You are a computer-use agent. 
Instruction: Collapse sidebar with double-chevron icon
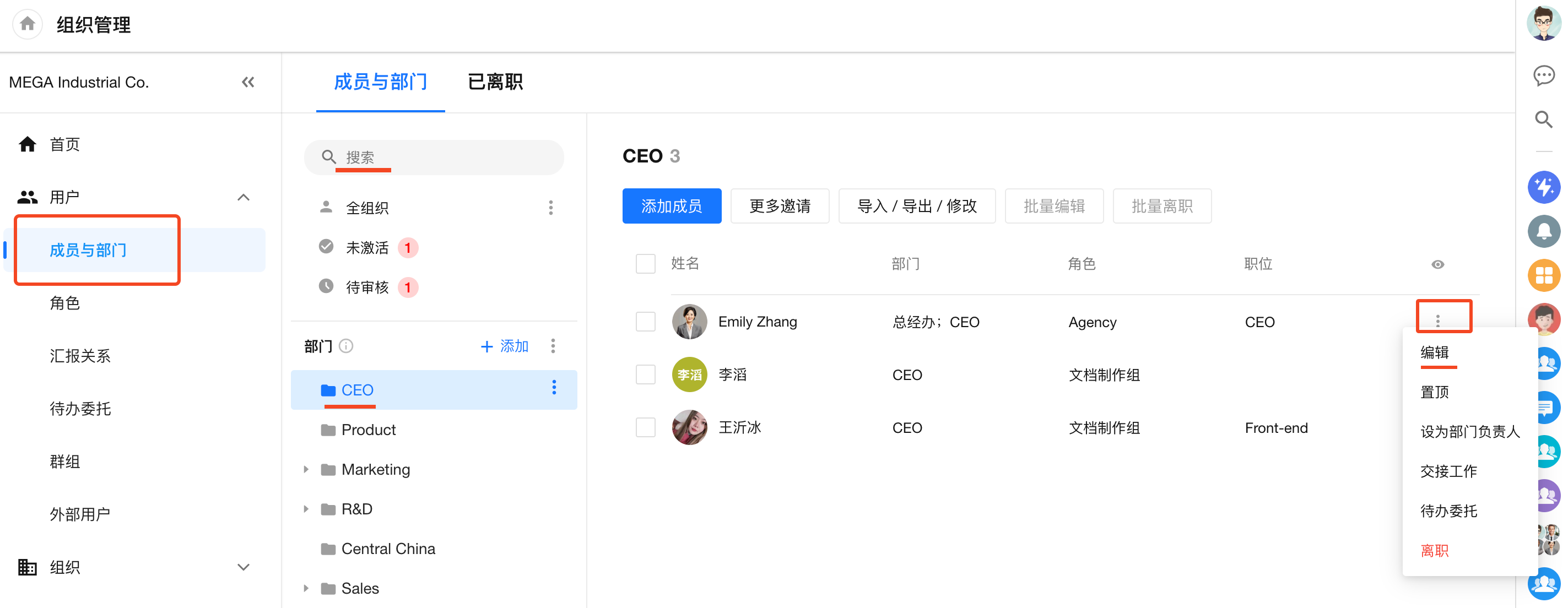(248, 82)
